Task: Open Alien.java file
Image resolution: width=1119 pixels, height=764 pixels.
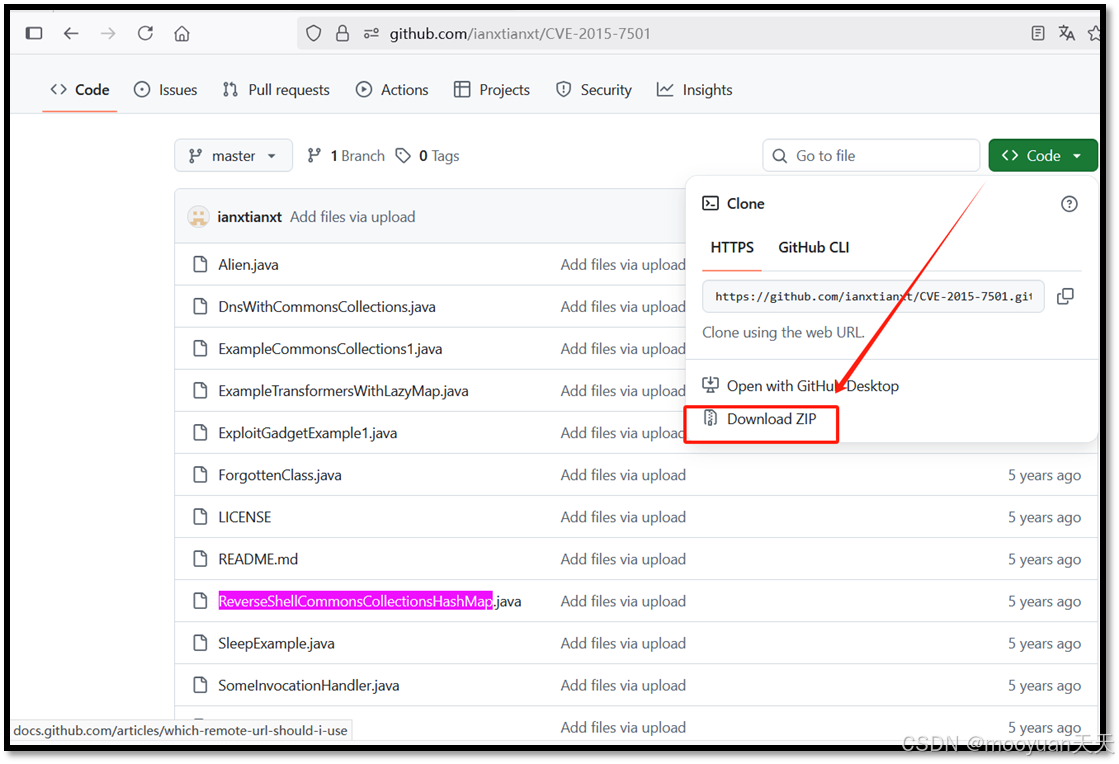Action: [248, 265]
